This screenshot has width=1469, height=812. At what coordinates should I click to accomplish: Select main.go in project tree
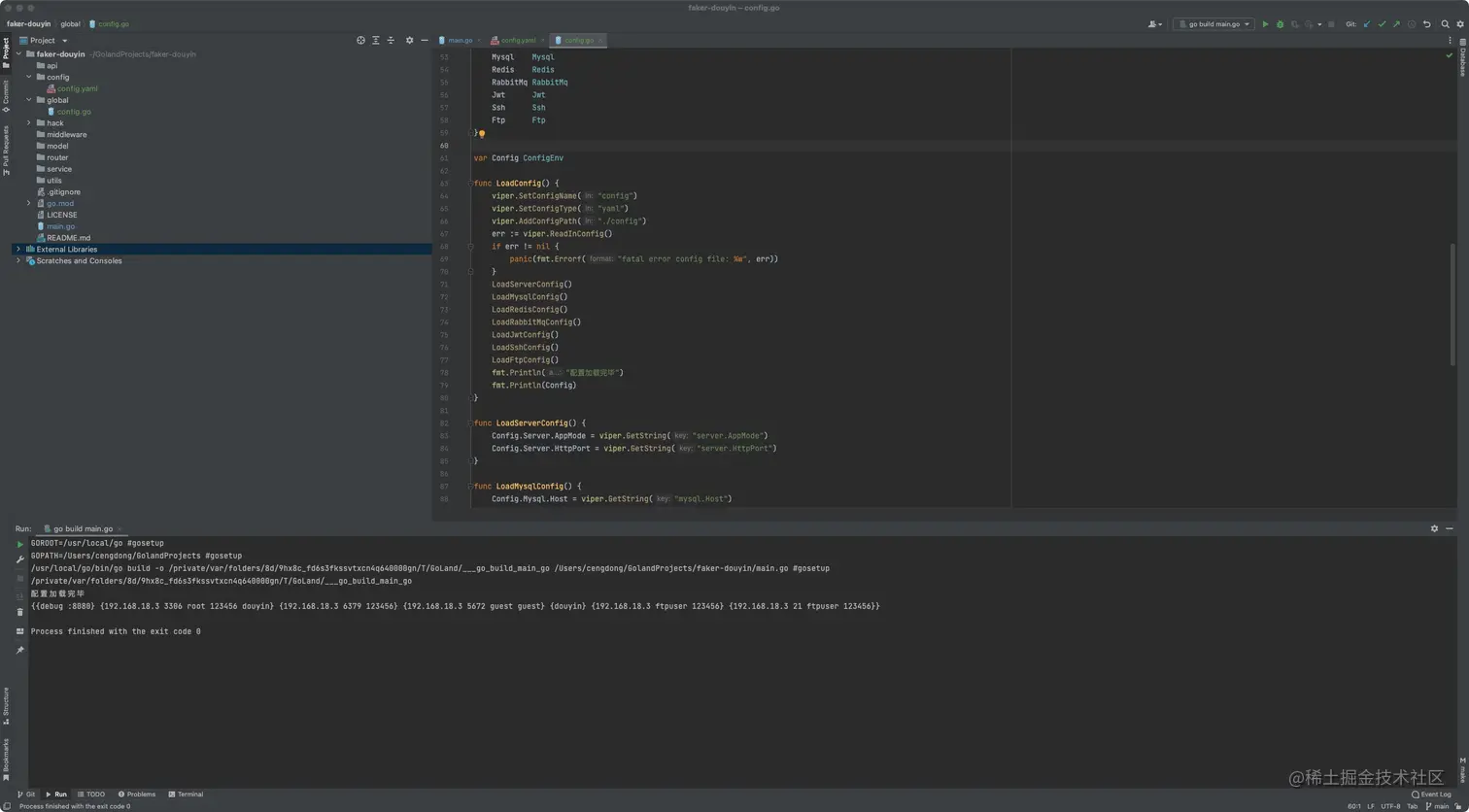click(x=60, y=226)
